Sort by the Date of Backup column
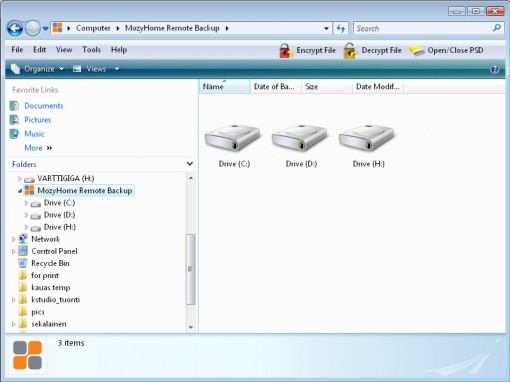The height and width of the screenshot is (382, 510). point(275,87)
